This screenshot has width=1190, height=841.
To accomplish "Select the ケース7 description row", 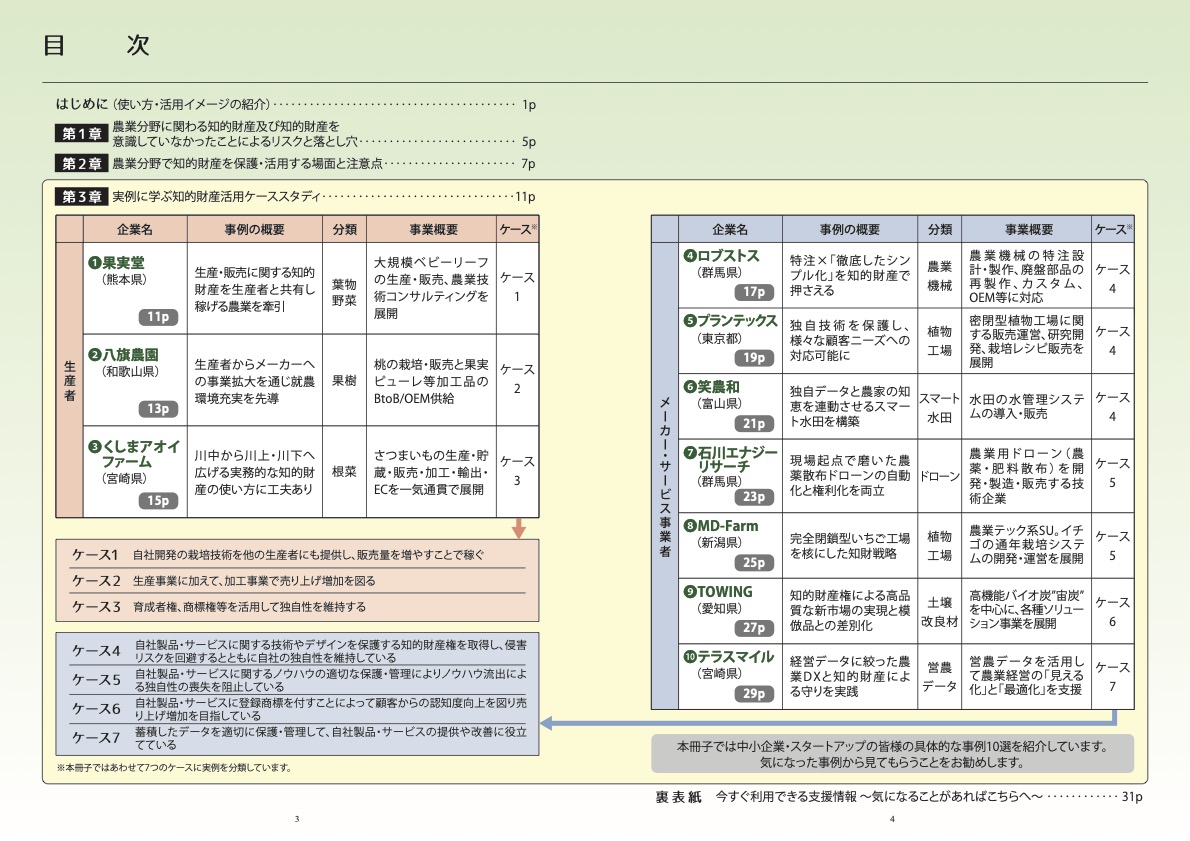I will (x=298, y=738).
